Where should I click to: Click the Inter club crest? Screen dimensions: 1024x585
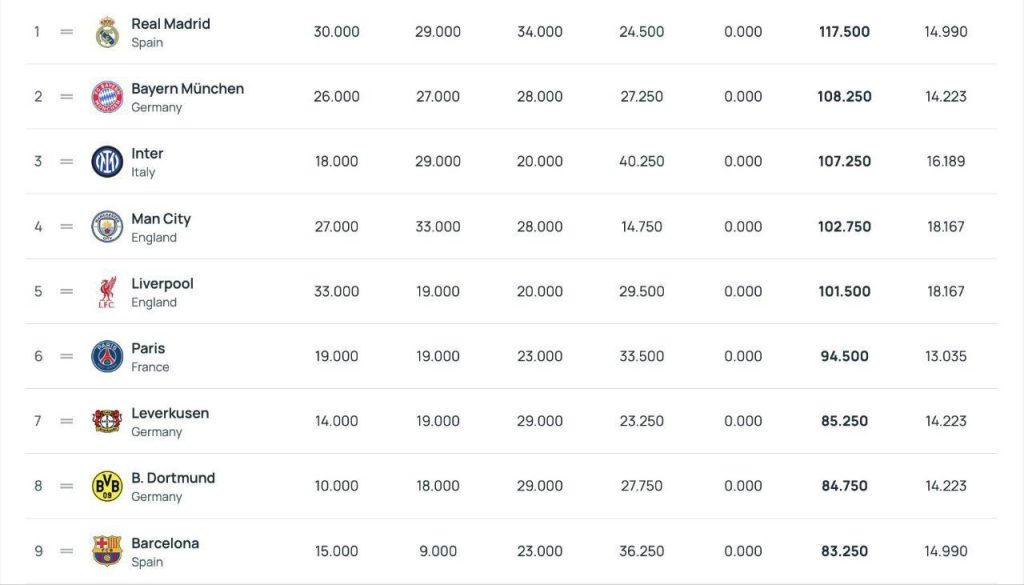point(107,162)
